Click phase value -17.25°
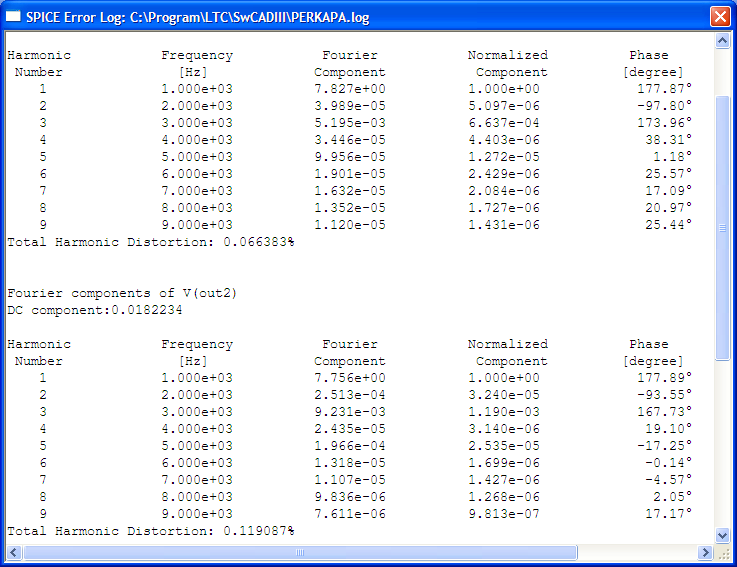This screenshot has width=737, height=567. click(665, 445)
